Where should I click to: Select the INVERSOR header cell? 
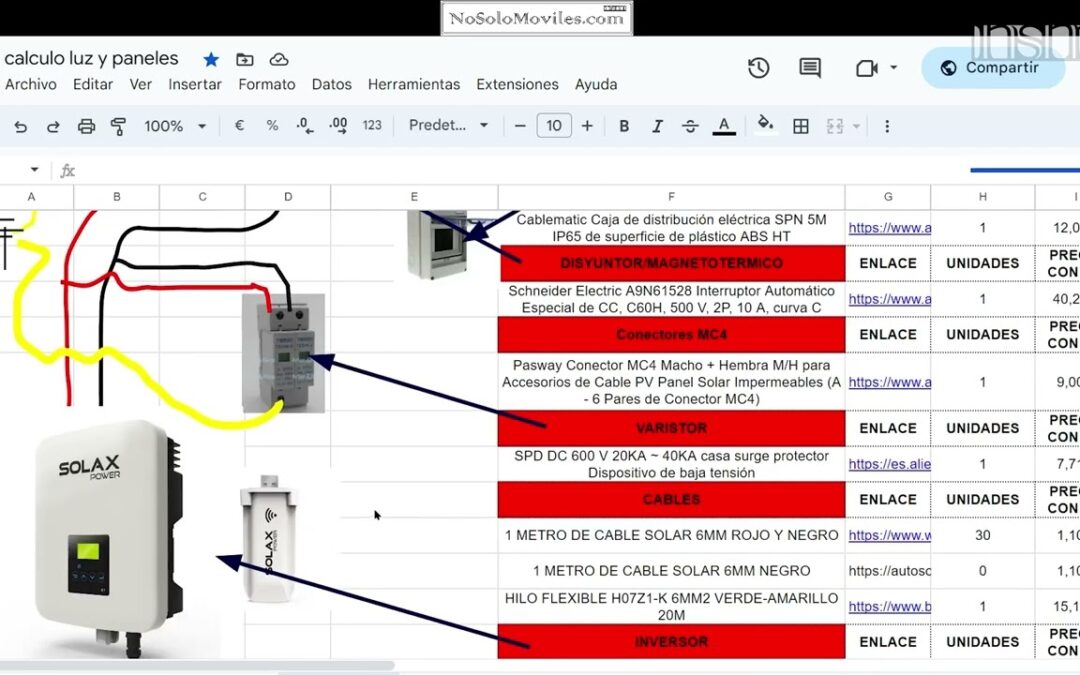coord(672,642)
